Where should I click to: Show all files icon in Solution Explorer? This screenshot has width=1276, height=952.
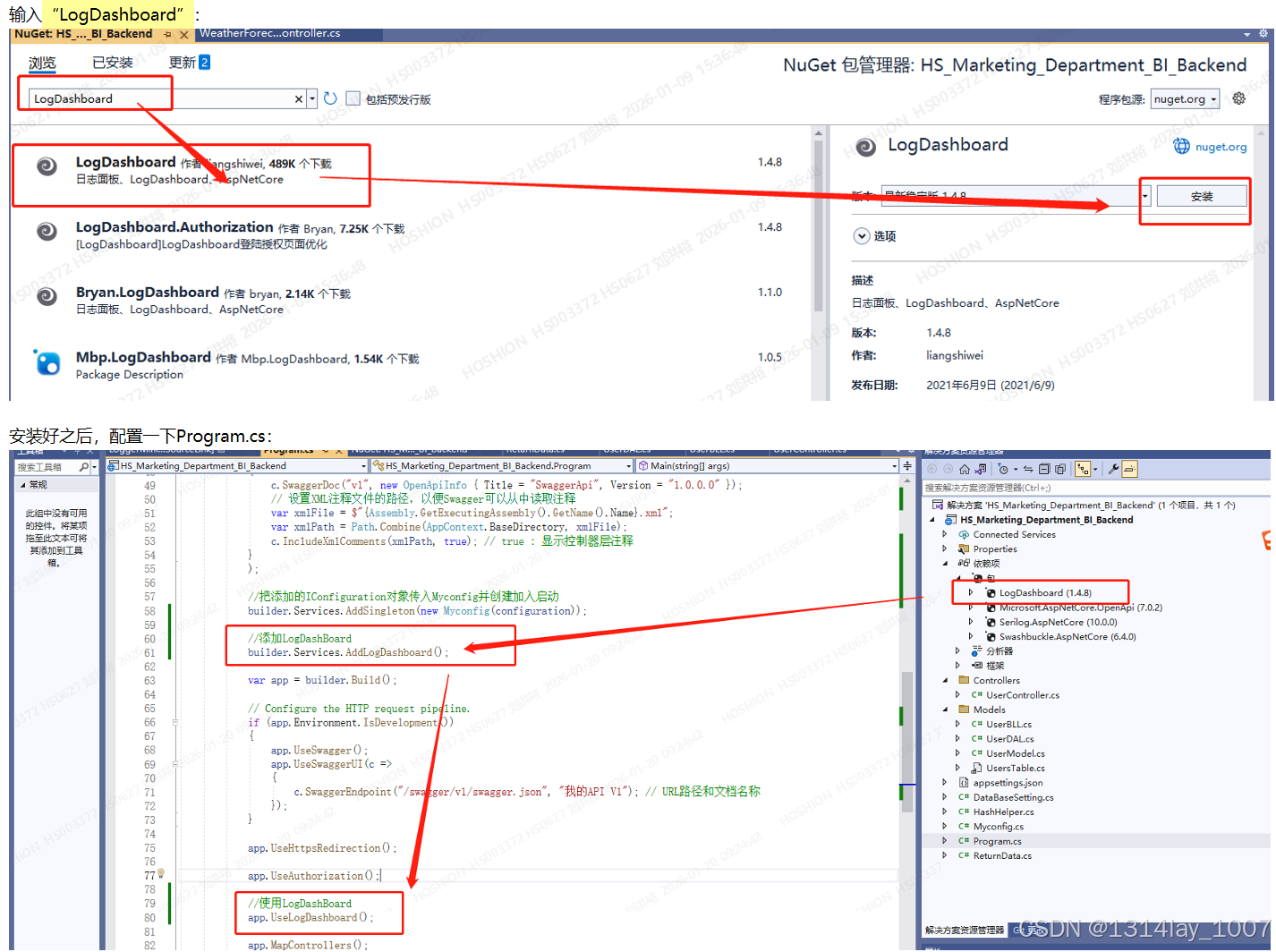(x=1060, y=469)
